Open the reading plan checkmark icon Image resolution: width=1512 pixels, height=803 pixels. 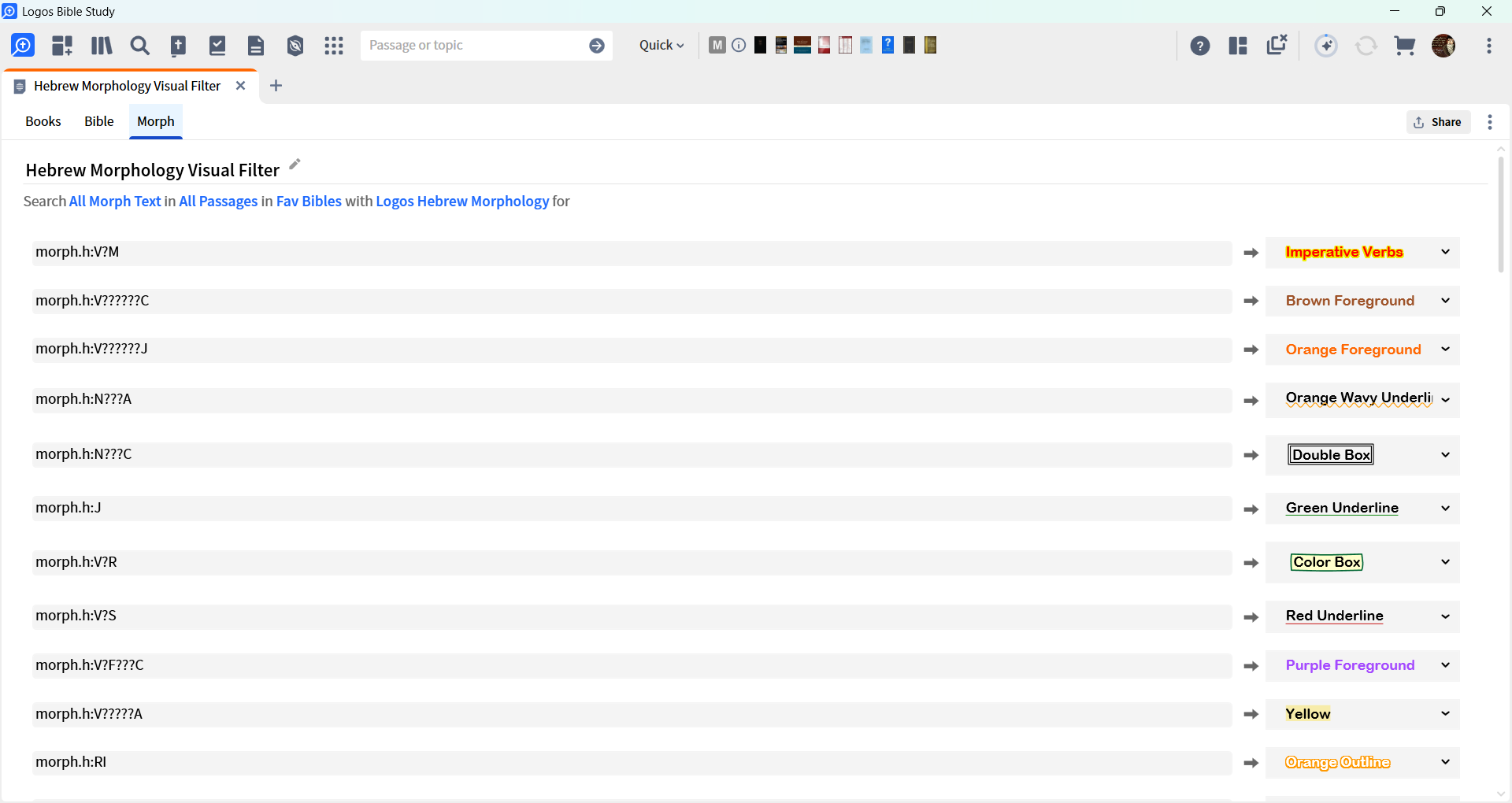tap(217, 45)
